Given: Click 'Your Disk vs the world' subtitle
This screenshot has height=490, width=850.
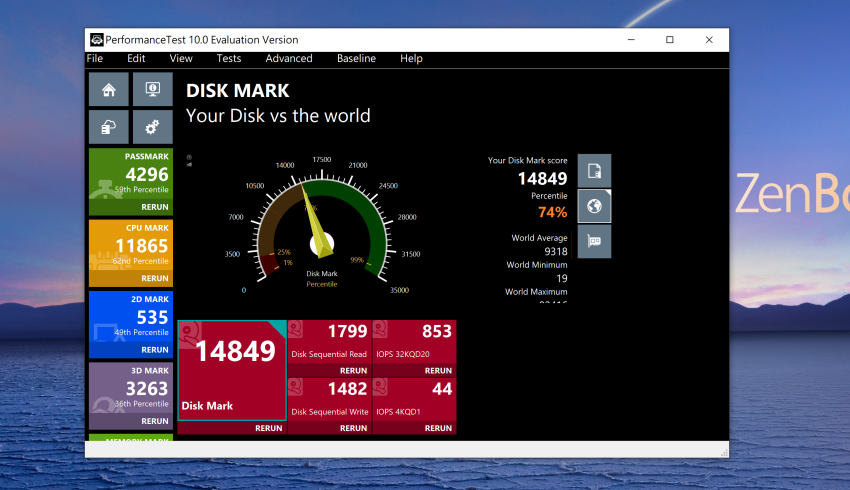Looking at the screenshot, I should (x=278, y=115).
